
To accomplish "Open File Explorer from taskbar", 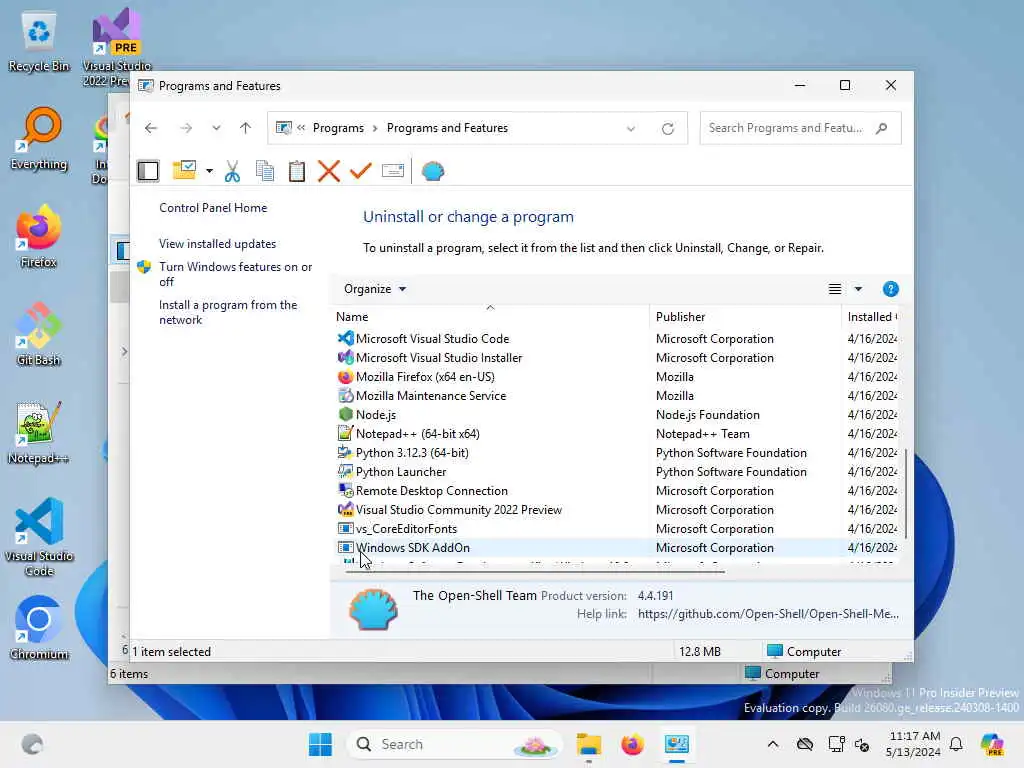I will click(x=588, y=744).
